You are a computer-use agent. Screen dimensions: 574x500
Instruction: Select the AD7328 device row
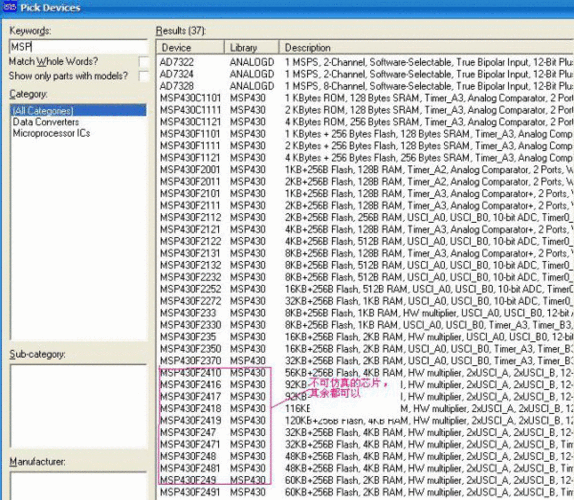(x=366, y=86)
